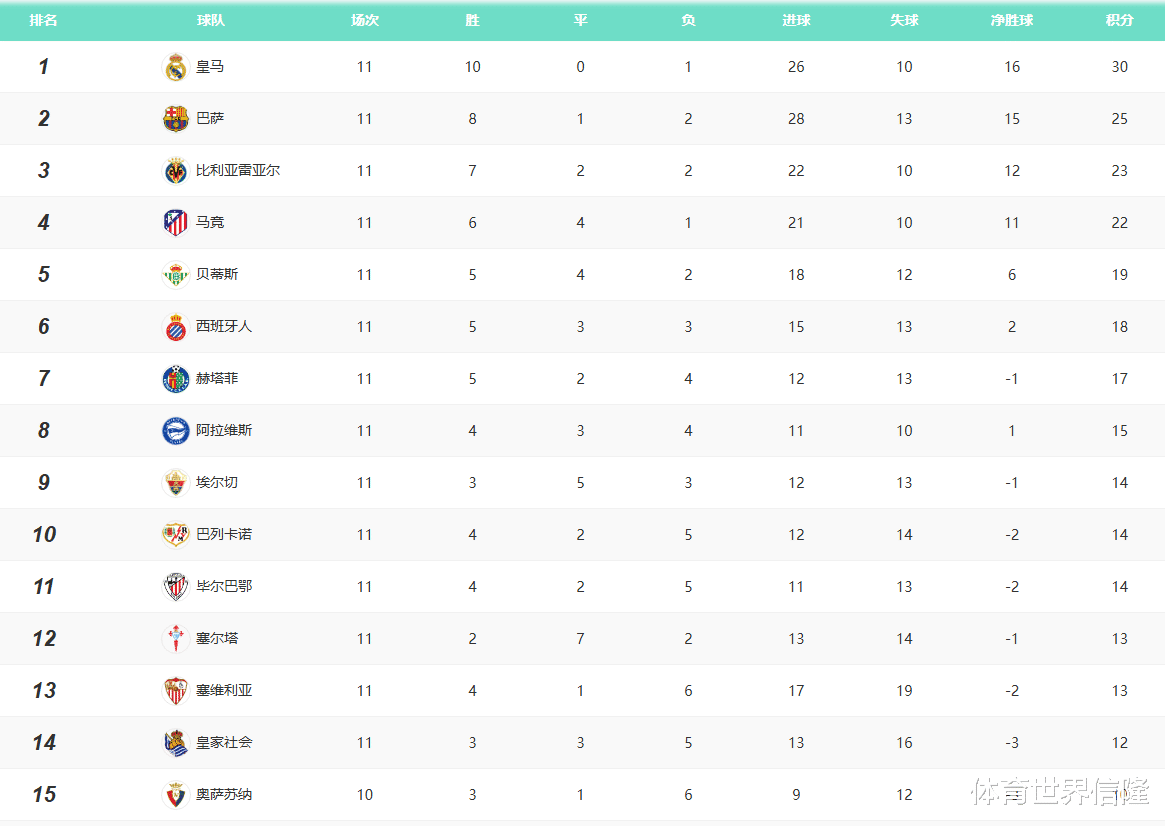Click the Villarreal club crest
Viewport: 1165px width, 826px height.
point(175,171)
